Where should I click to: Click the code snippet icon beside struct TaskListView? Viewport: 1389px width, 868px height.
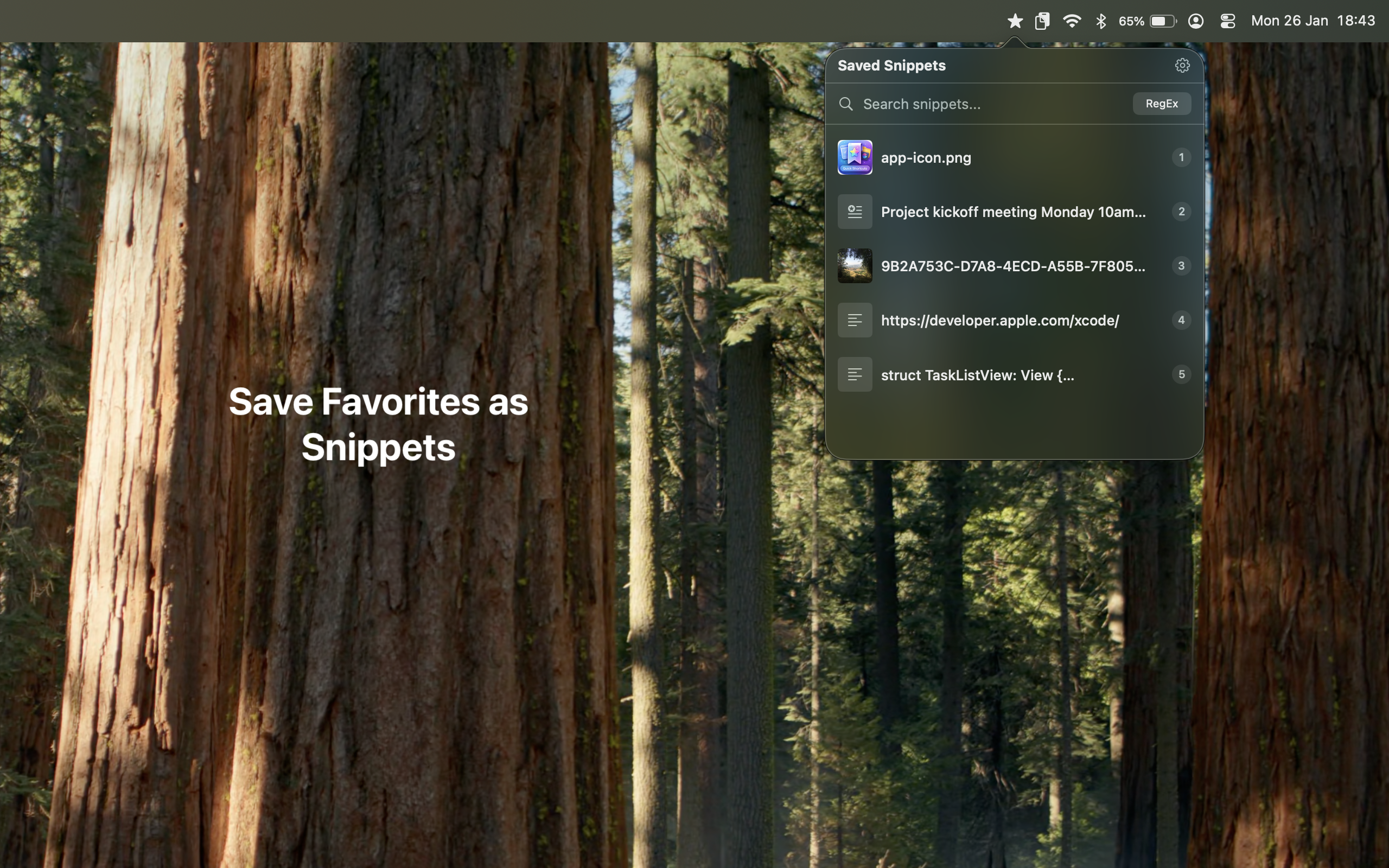855,374
